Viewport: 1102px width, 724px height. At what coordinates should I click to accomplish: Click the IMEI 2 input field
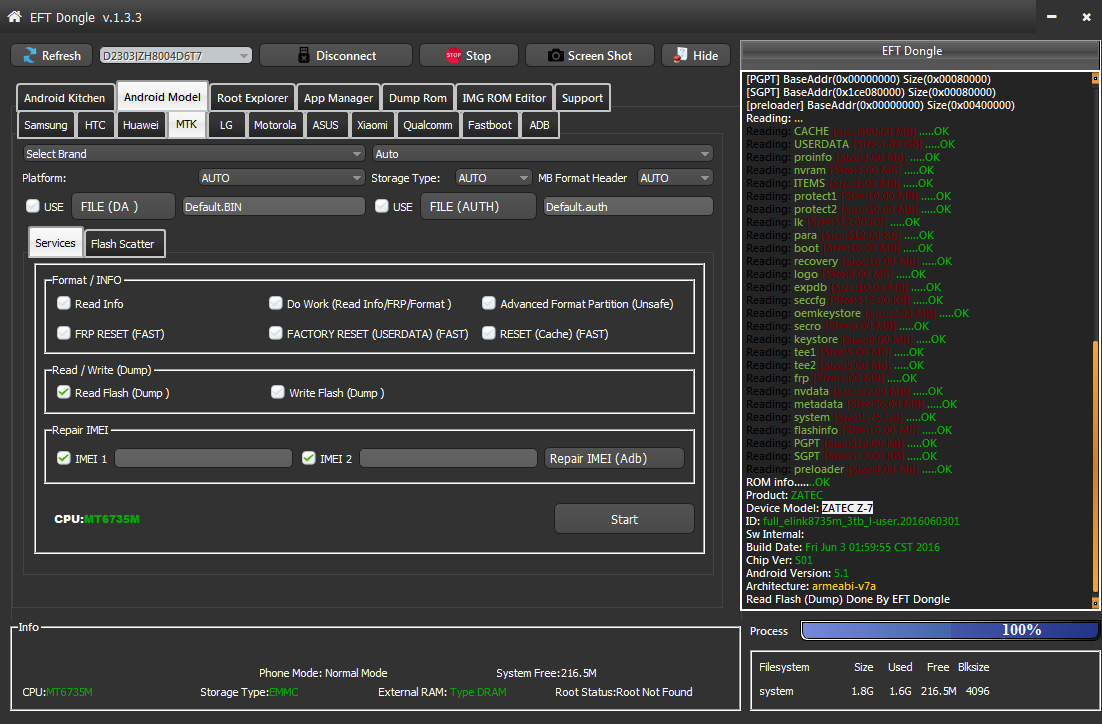coord(448,458)
